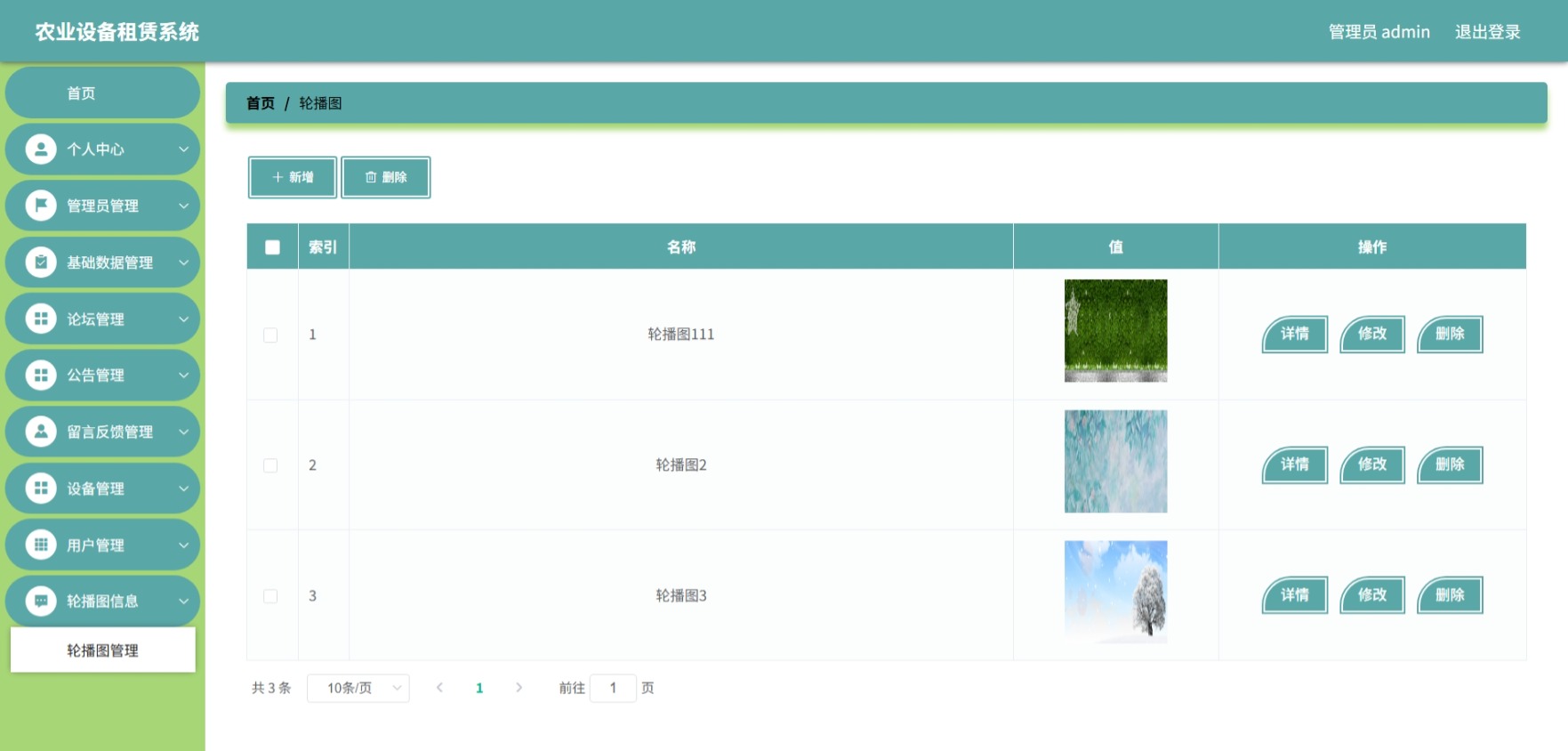Click the 名称 column header
Screen dimensions: 1568x751
point(681,247)
